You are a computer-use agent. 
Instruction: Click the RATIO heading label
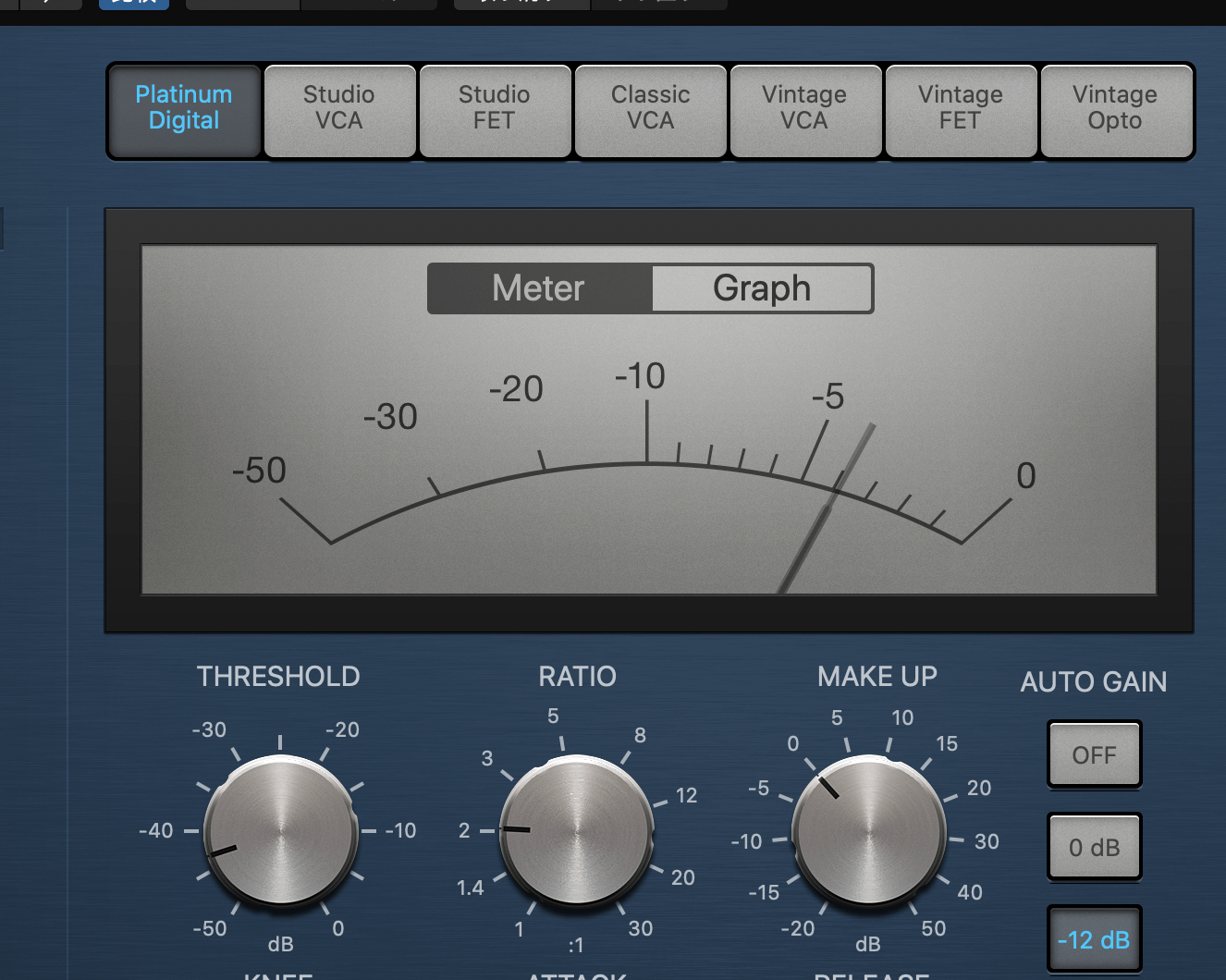(x=577, y=677)
